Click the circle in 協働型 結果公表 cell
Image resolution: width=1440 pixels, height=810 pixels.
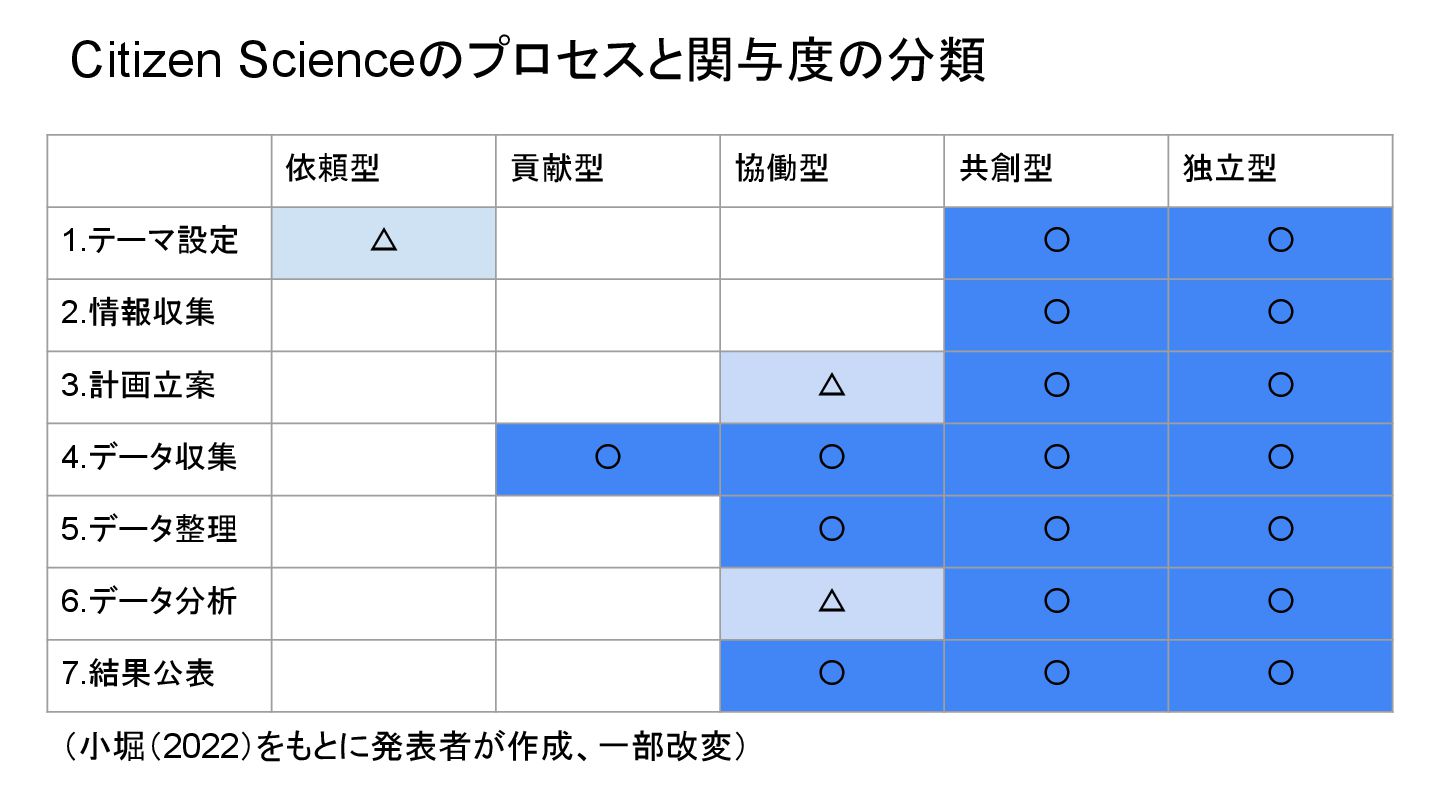832,673
